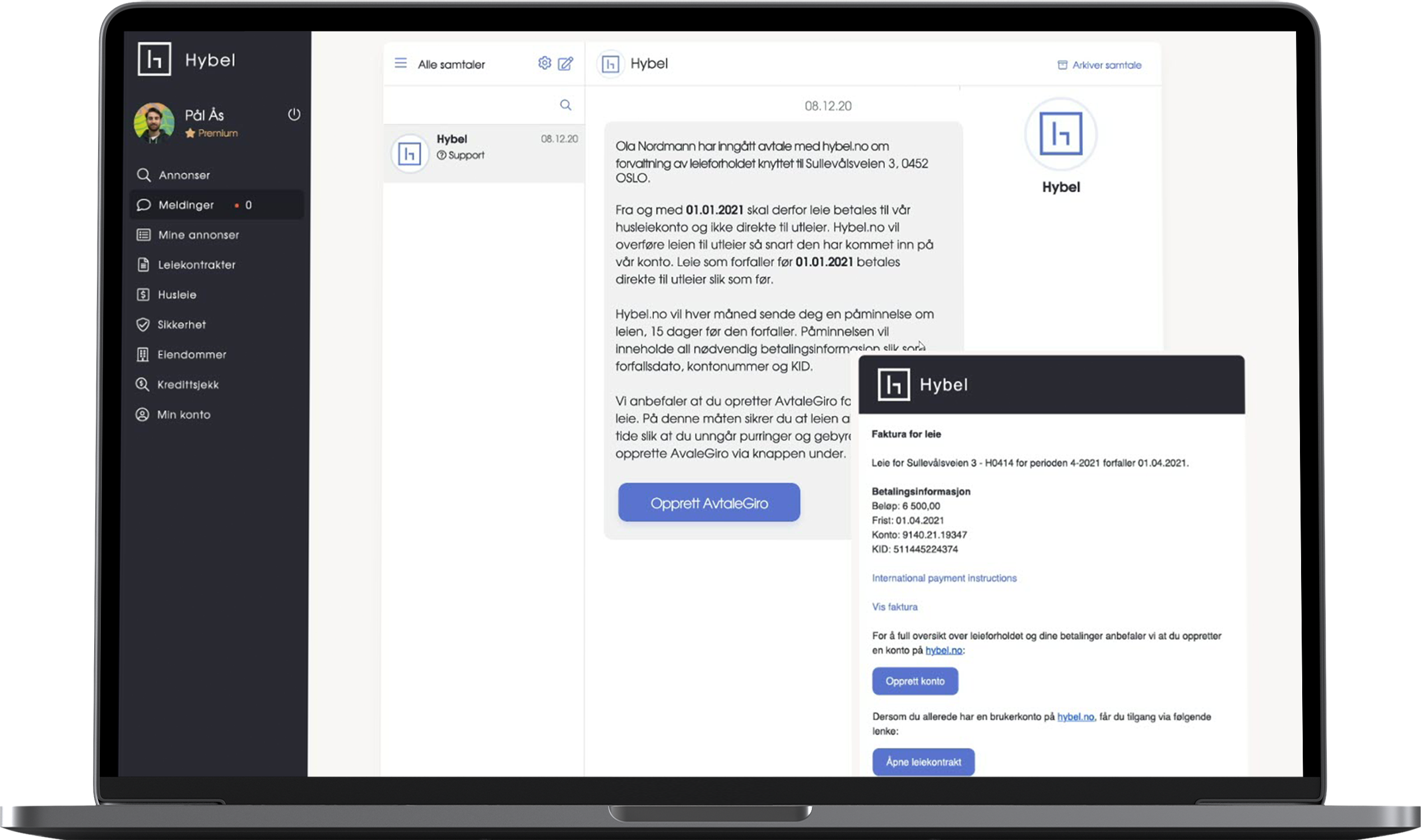Click the Faktura for leie heading
The width and height of the screenshot is (1421, 840).
[906, 434]
